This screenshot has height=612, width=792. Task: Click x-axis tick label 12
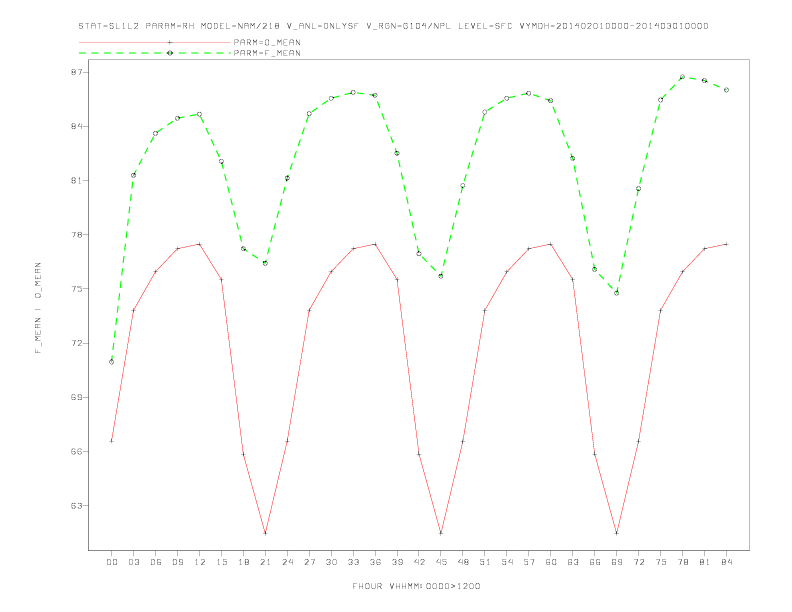(x=200, y=562)
